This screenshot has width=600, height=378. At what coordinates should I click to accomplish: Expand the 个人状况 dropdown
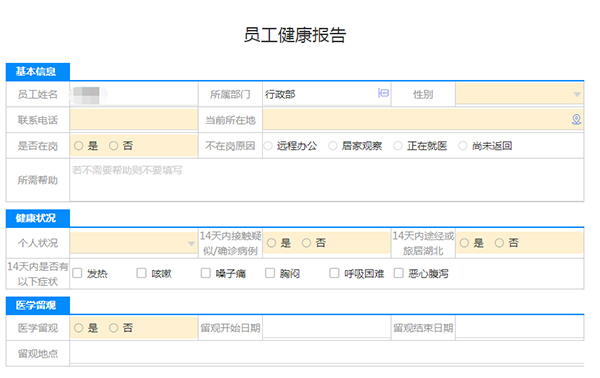[x=133, y=243]
